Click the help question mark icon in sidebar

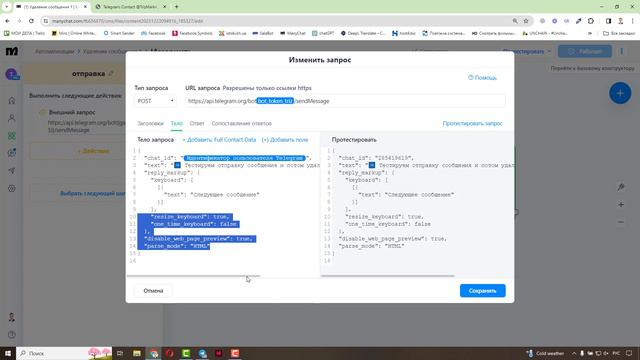[x=12, y=335]
